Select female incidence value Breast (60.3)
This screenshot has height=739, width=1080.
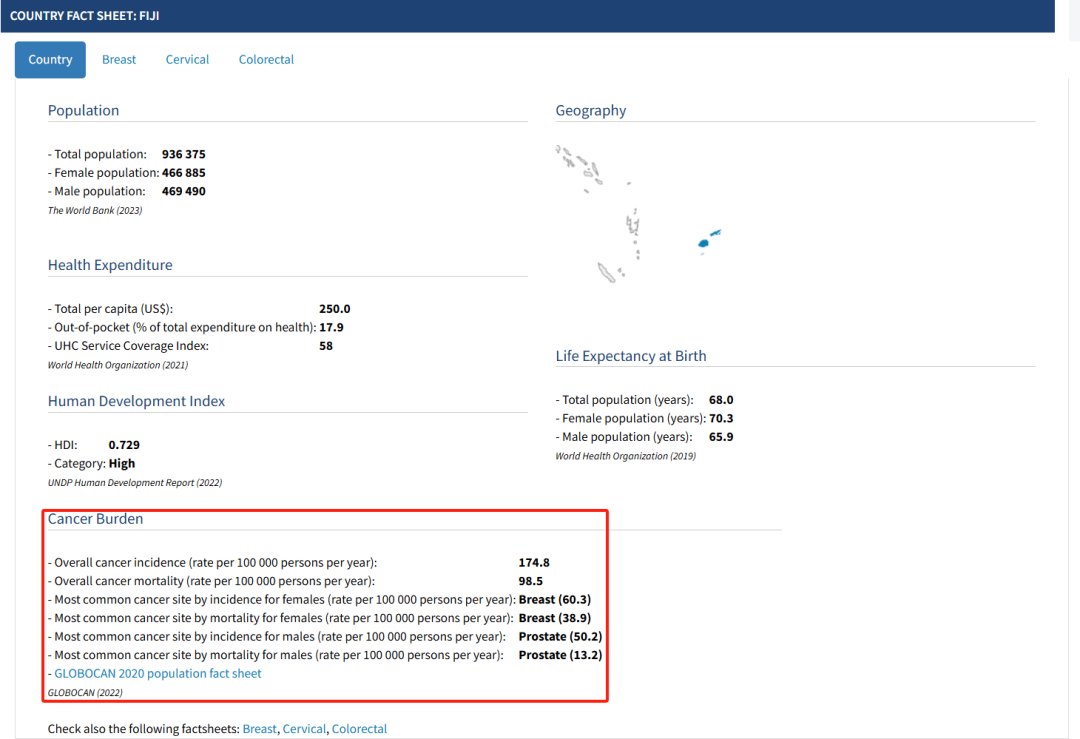(554, 600)
